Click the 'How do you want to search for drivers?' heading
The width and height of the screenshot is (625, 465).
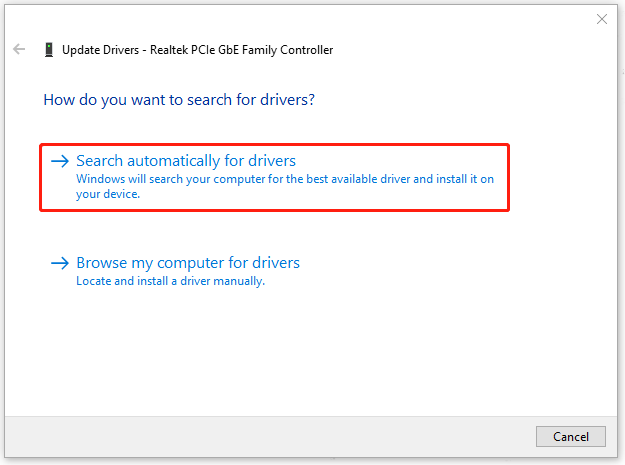click(x=179, y=100)
